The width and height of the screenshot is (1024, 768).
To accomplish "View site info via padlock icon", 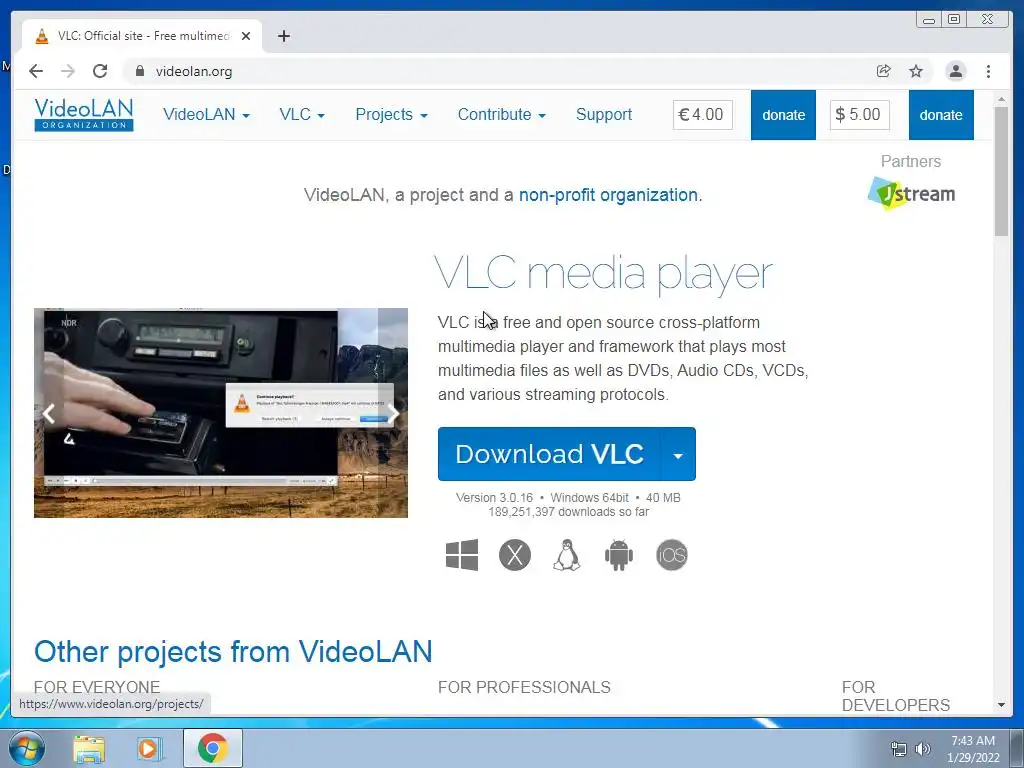I will coord(139,71).
